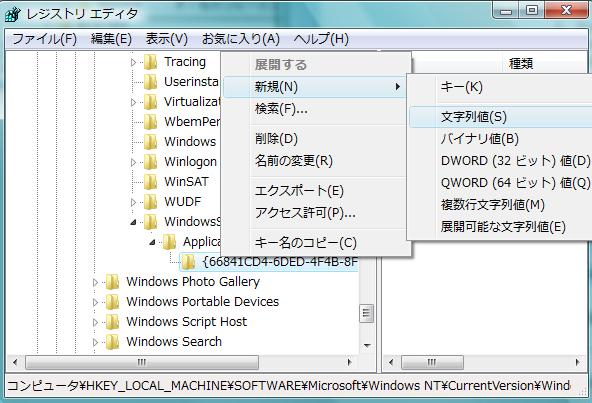
Task: Click the Registry Editor title bar icon
Action: [13, 14]
